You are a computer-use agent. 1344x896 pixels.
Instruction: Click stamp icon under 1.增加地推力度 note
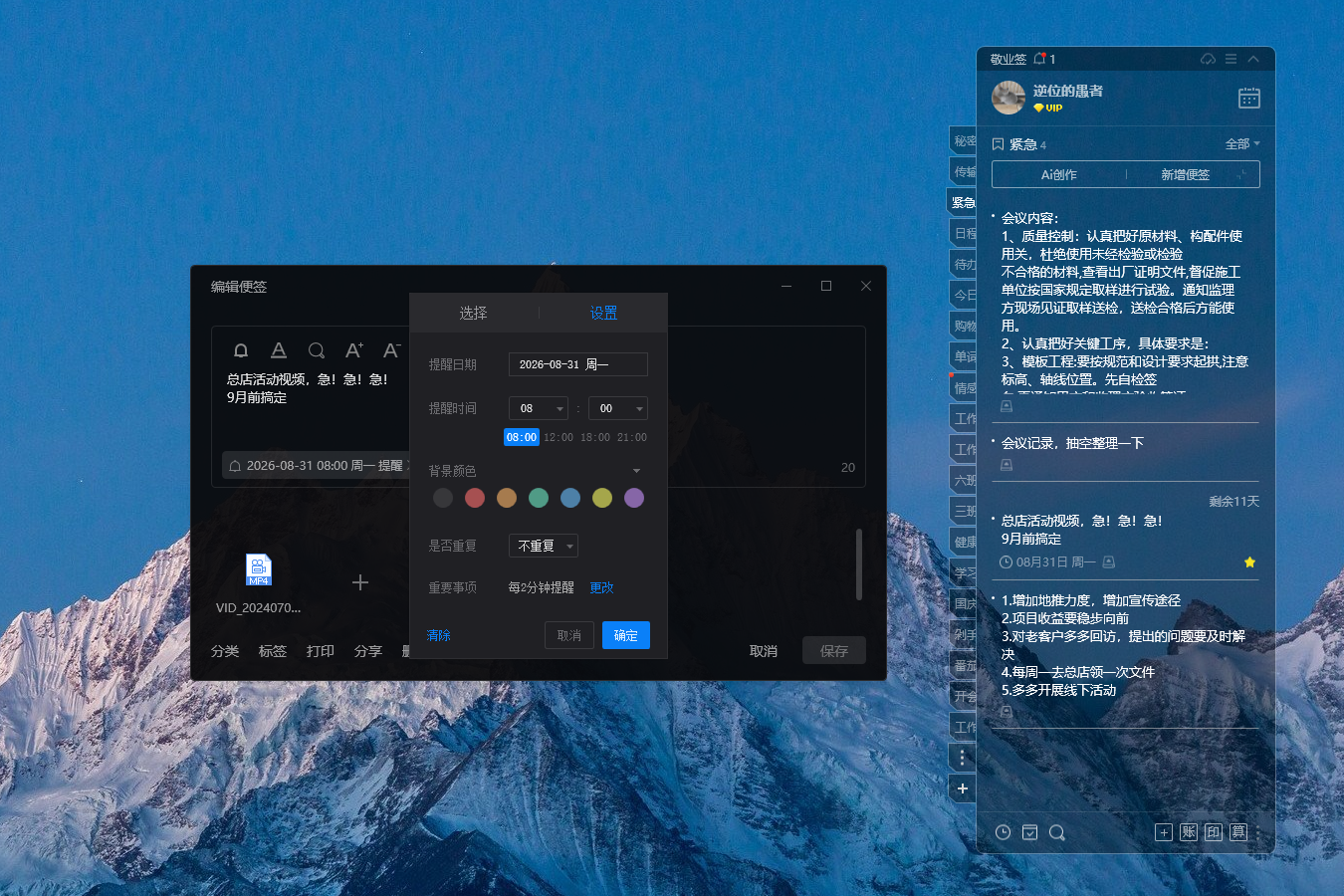tap(1007, 712)
